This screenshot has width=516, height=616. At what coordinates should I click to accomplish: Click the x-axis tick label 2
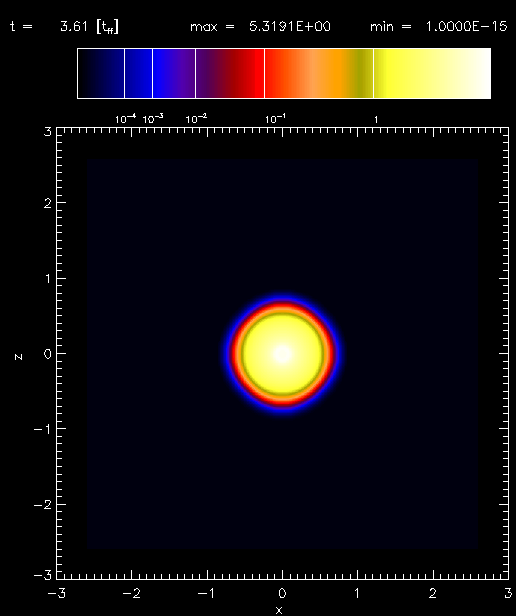pyautogui.click(x=432, y=593)
